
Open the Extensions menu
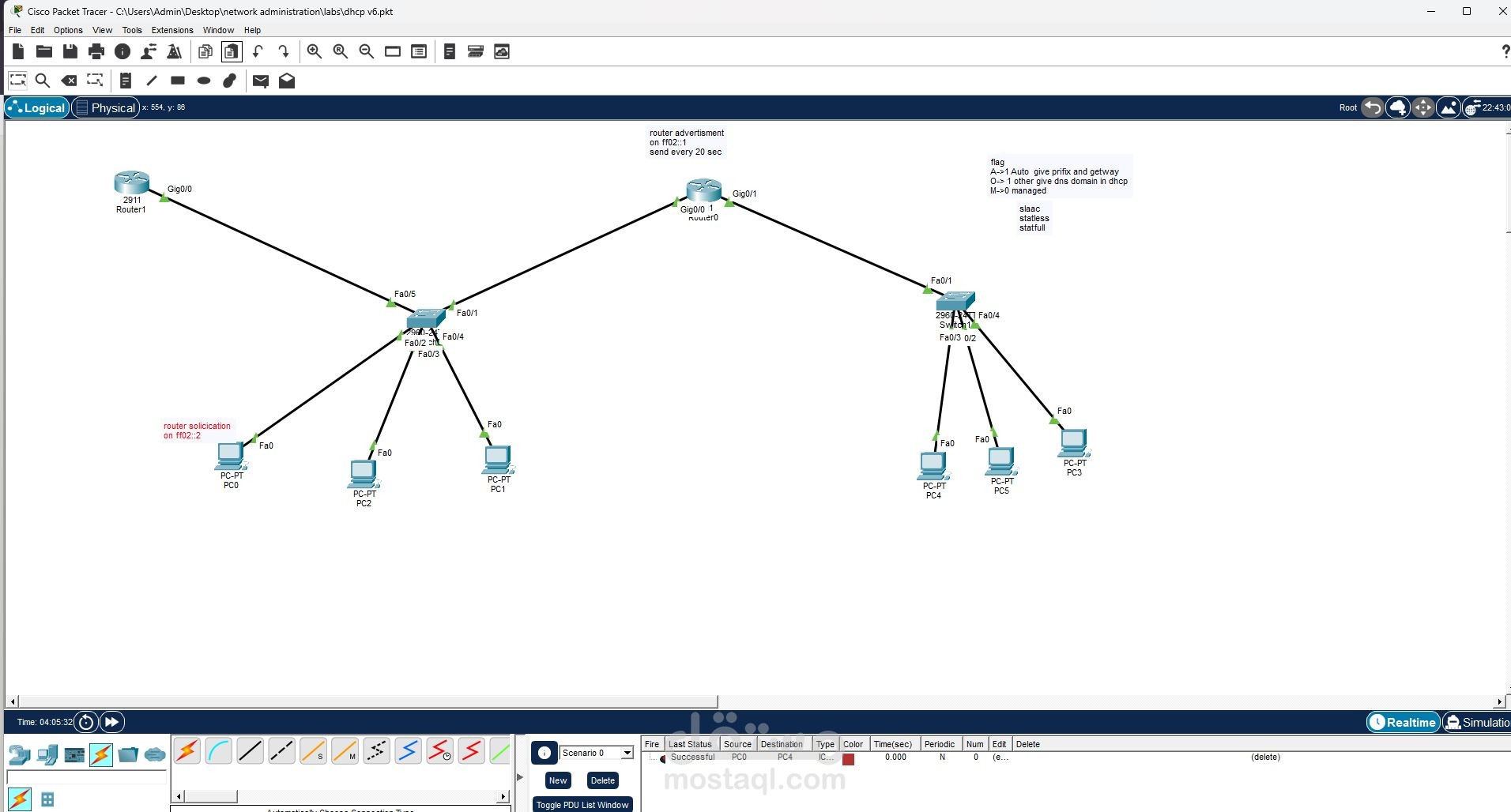click(171, 30)
